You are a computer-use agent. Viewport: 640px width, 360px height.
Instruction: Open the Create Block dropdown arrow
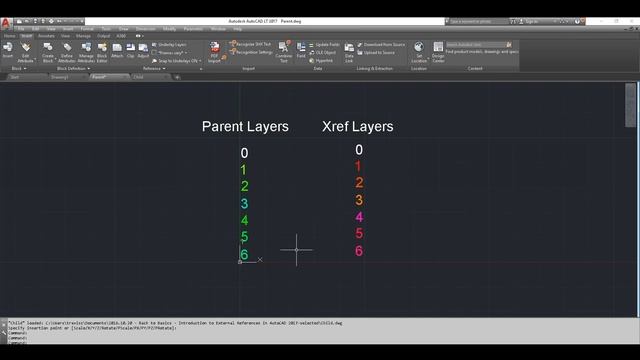[x=56, y=60]
